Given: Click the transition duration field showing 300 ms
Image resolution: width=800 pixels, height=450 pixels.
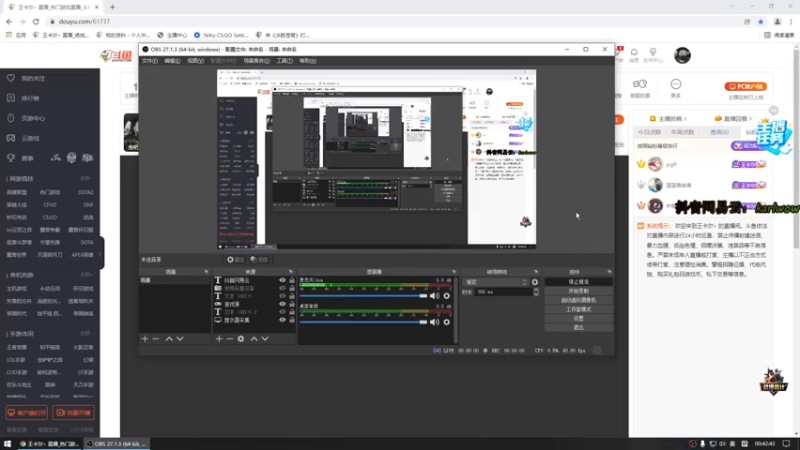Looking at the screenshot, I should [x=503, y=292].
